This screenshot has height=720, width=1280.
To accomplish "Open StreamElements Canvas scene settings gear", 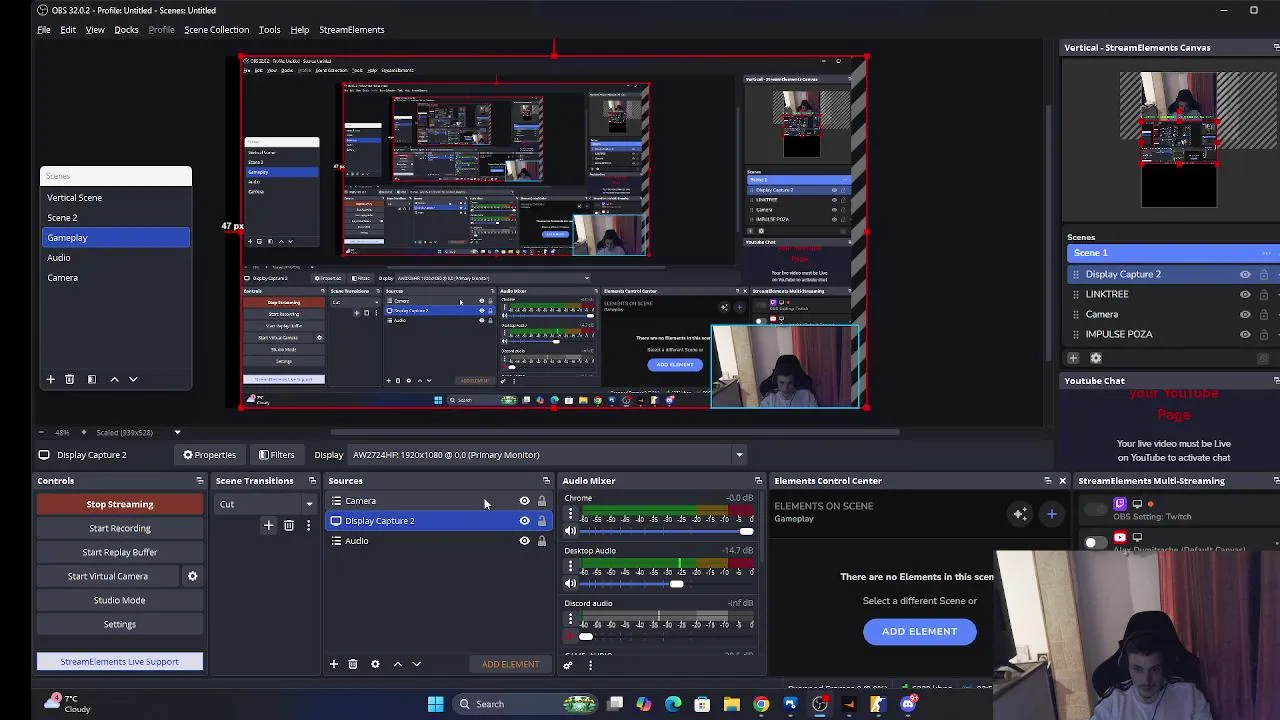I will 1096,358.
